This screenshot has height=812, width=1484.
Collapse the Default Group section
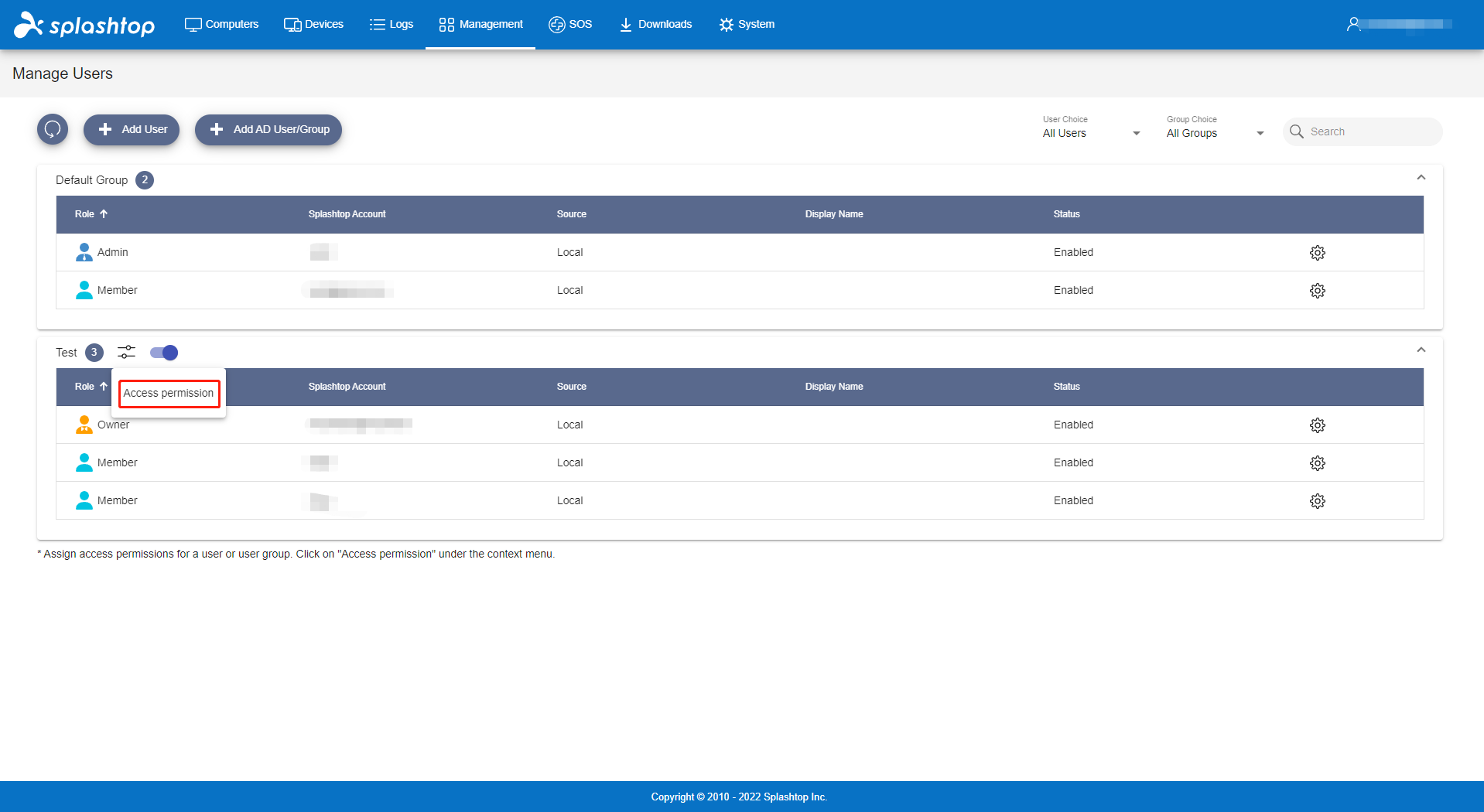coord(1421,178)
